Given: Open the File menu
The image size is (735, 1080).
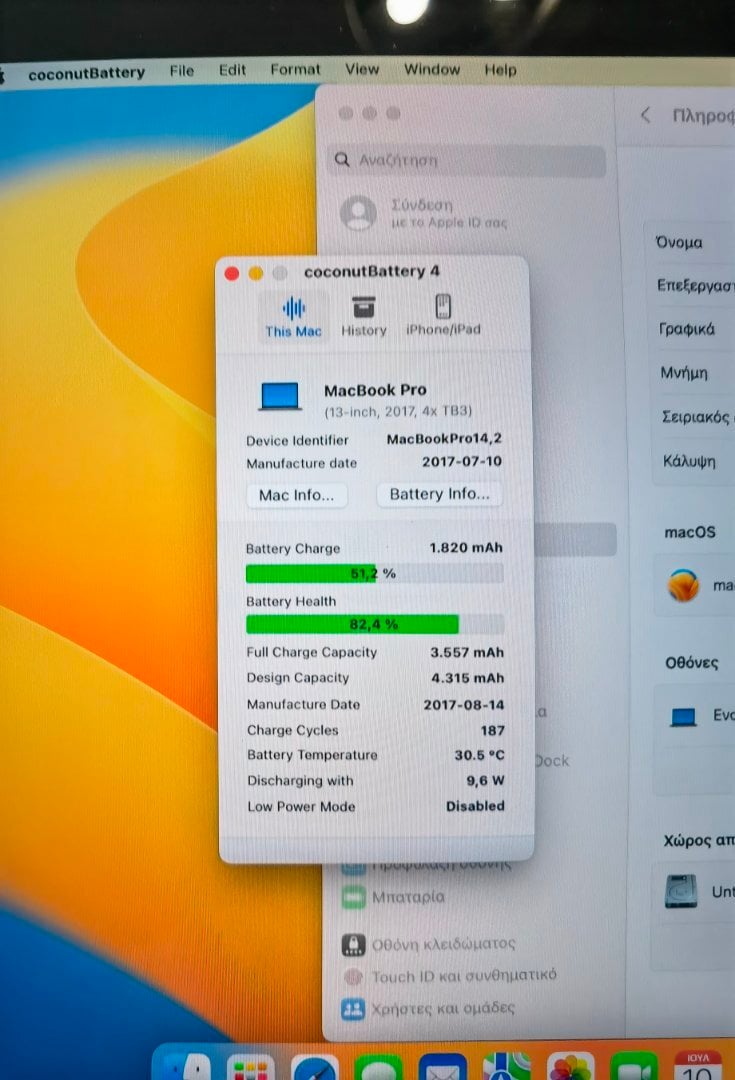Looking at the screenshot, I should click(x=182, y=71).
